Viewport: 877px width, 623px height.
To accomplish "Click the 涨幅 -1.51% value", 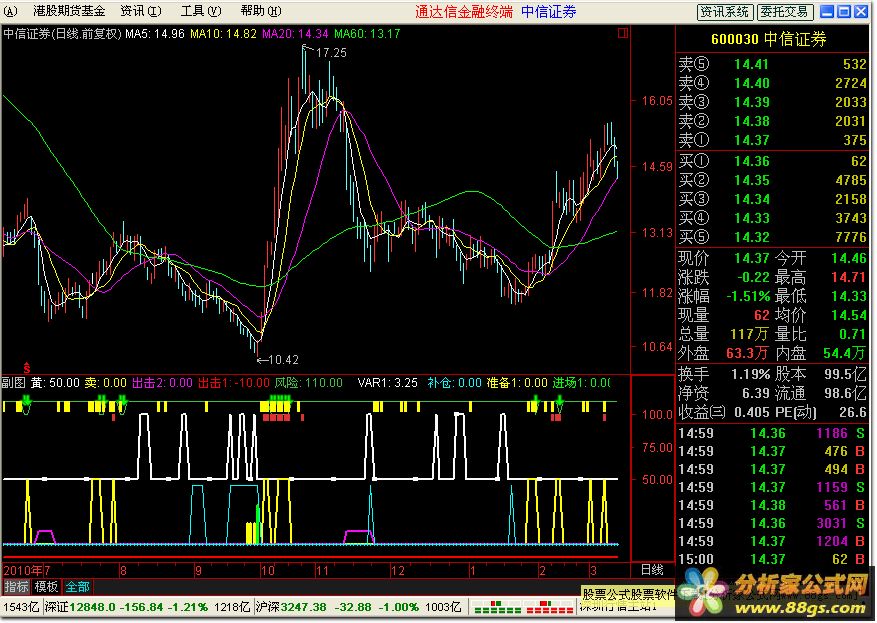I will click(748, 296).
